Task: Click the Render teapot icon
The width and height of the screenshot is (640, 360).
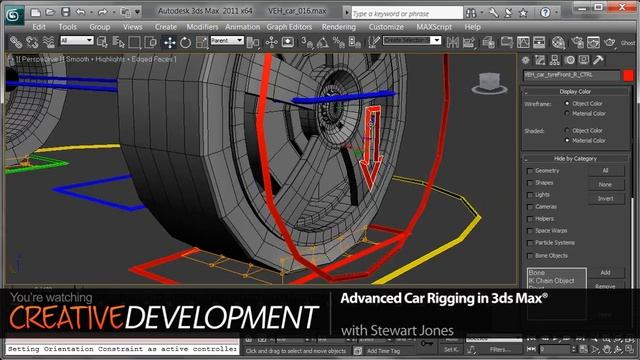Action: point(610,42)
